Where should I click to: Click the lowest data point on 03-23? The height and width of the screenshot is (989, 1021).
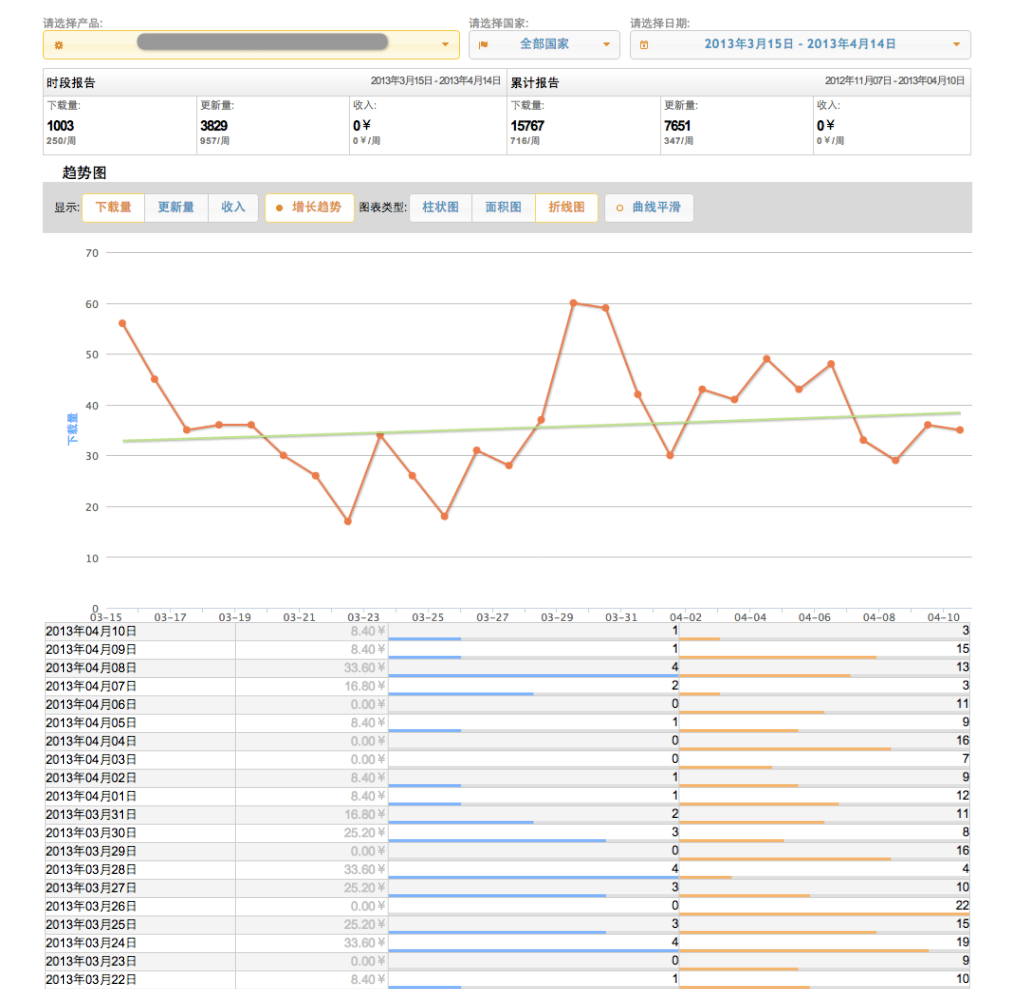pyautogui.click(x=347, y=521)
